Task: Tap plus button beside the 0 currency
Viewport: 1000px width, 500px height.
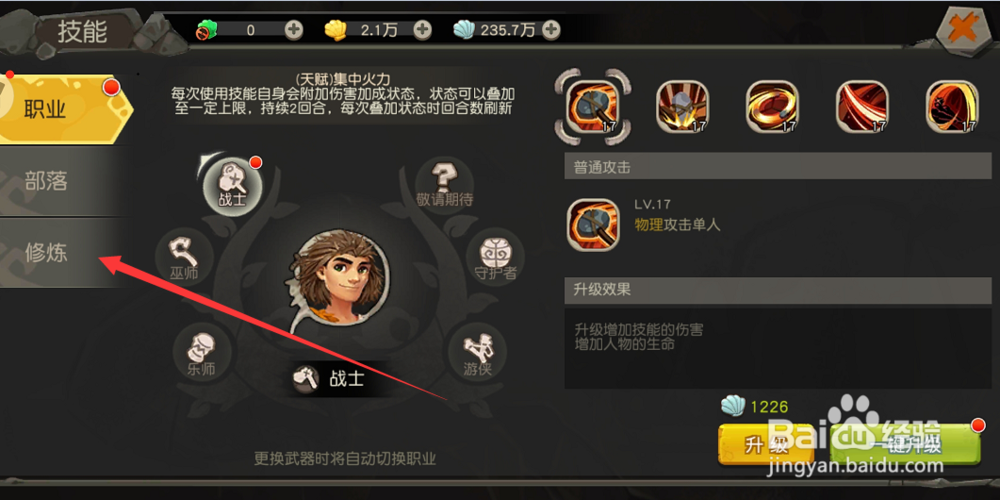Action: [x=293, y=29]
